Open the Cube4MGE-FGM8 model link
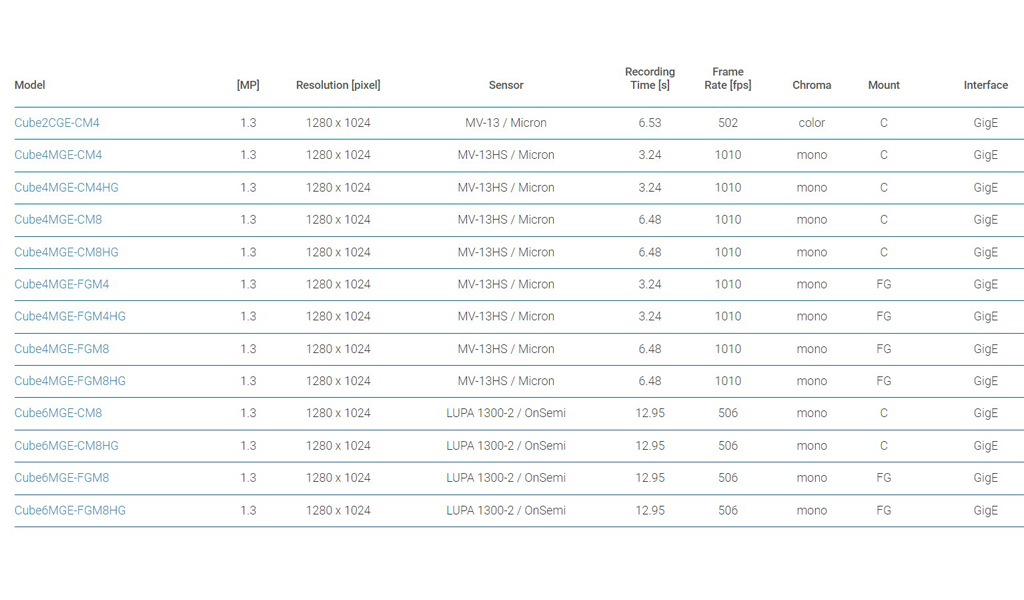 click(62, 349)
